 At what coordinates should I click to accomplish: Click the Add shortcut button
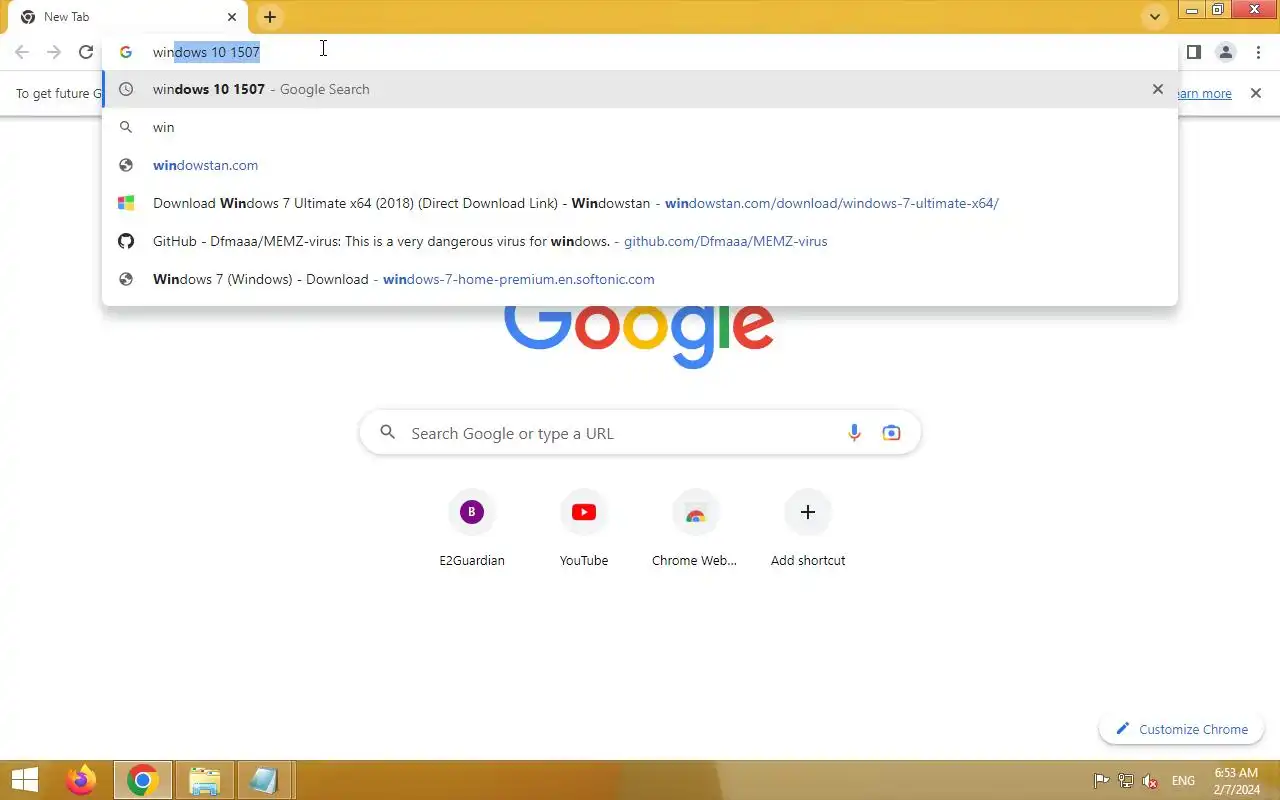(x=808, y=530)
